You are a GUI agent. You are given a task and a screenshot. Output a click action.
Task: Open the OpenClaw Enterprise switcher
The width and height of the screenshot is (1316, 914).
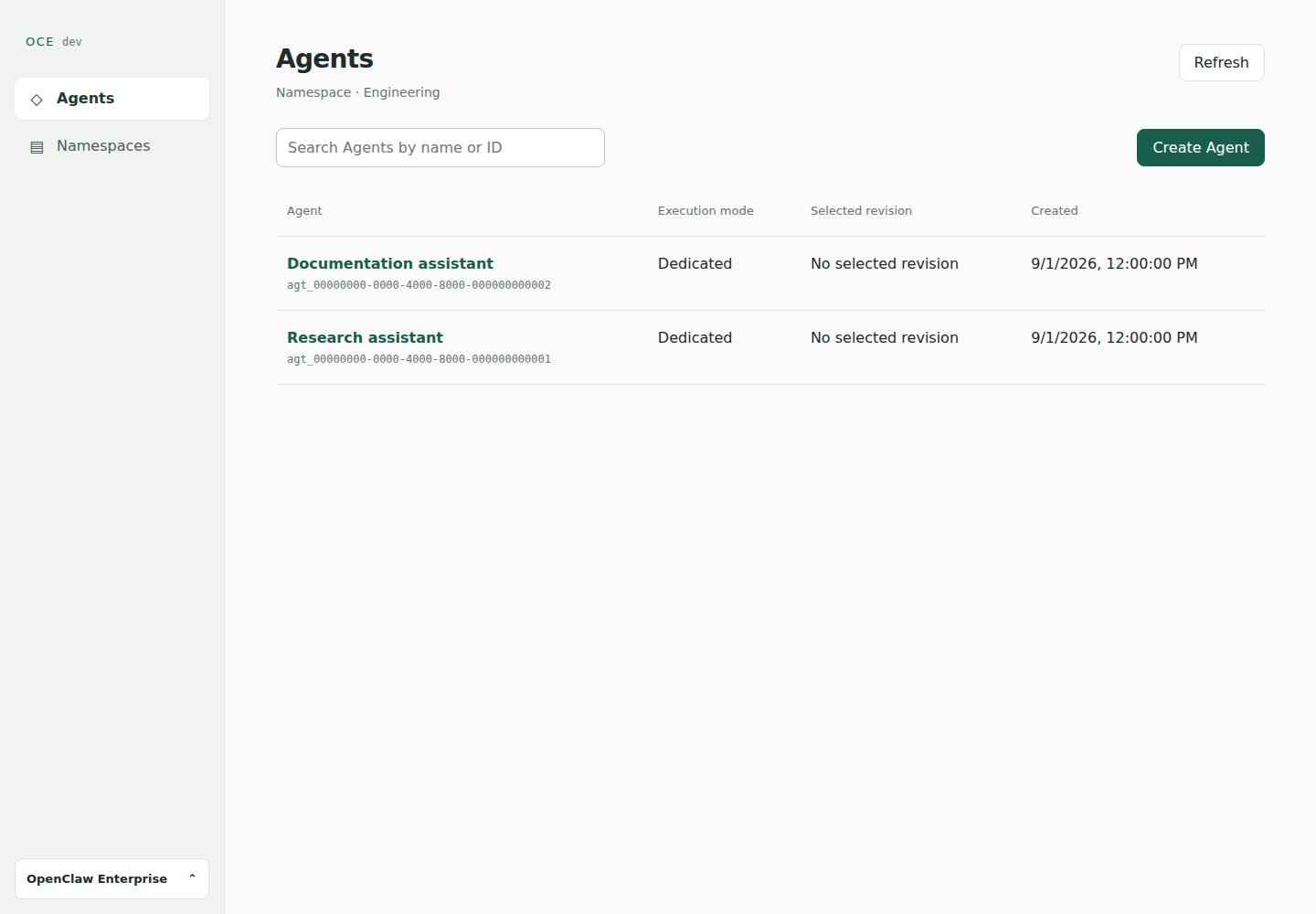(111, 878)
